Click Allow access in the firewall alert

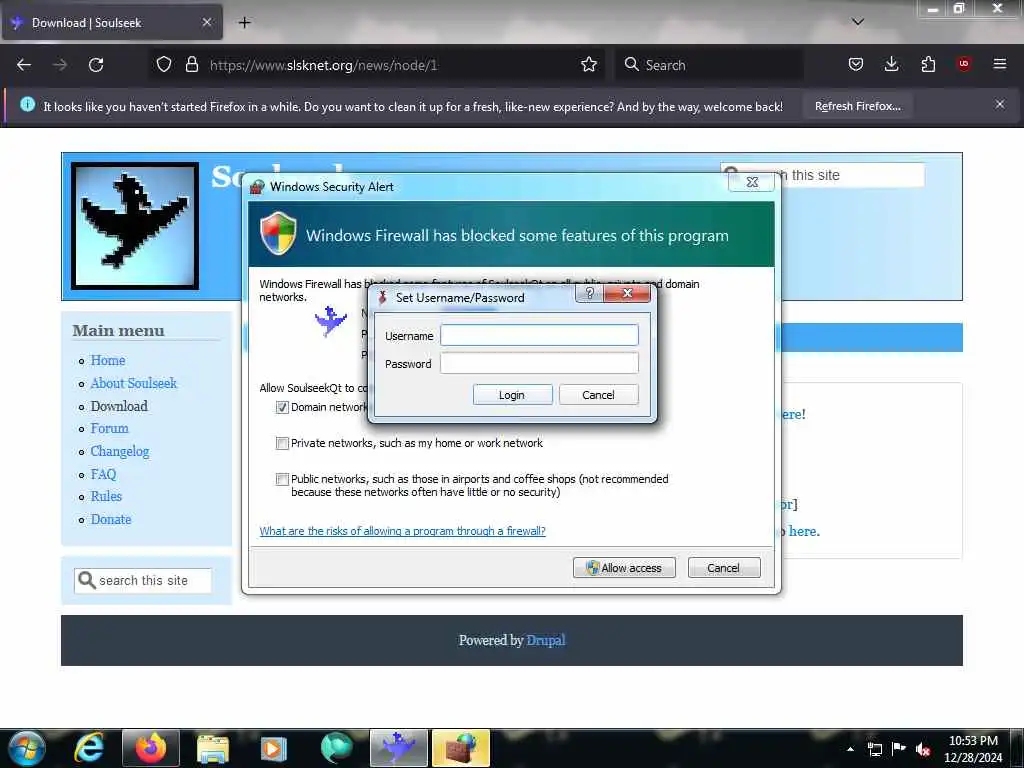click(624, 568)
